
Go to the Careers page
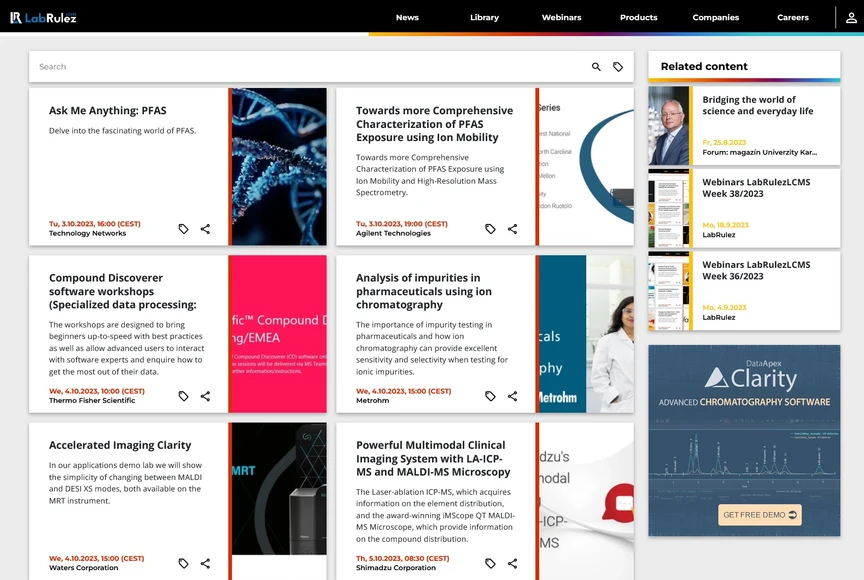(x=792, y=17)
